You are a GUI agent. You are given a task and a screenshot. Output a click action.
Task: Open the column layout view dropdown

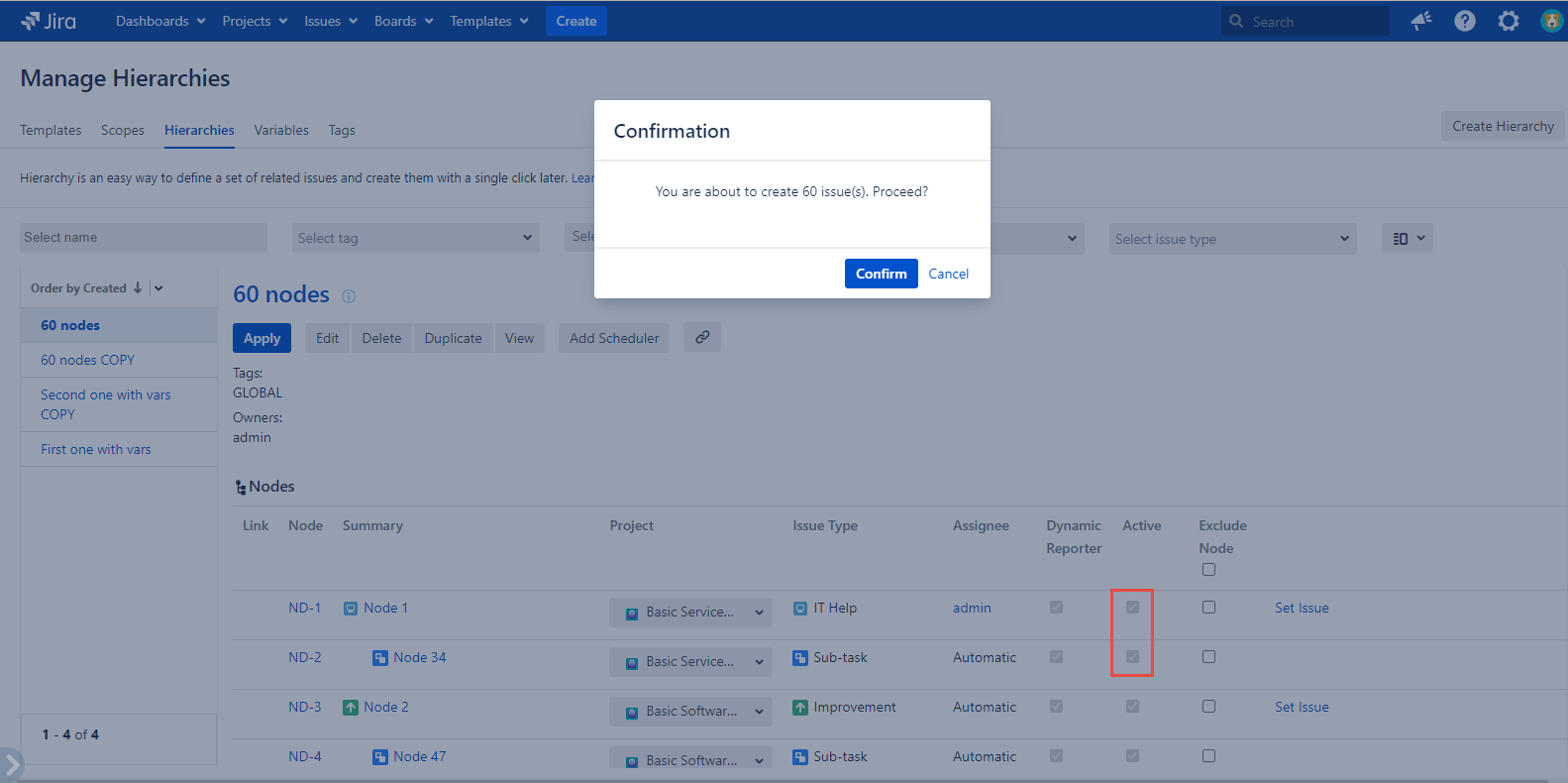(x=1407, y=239)
